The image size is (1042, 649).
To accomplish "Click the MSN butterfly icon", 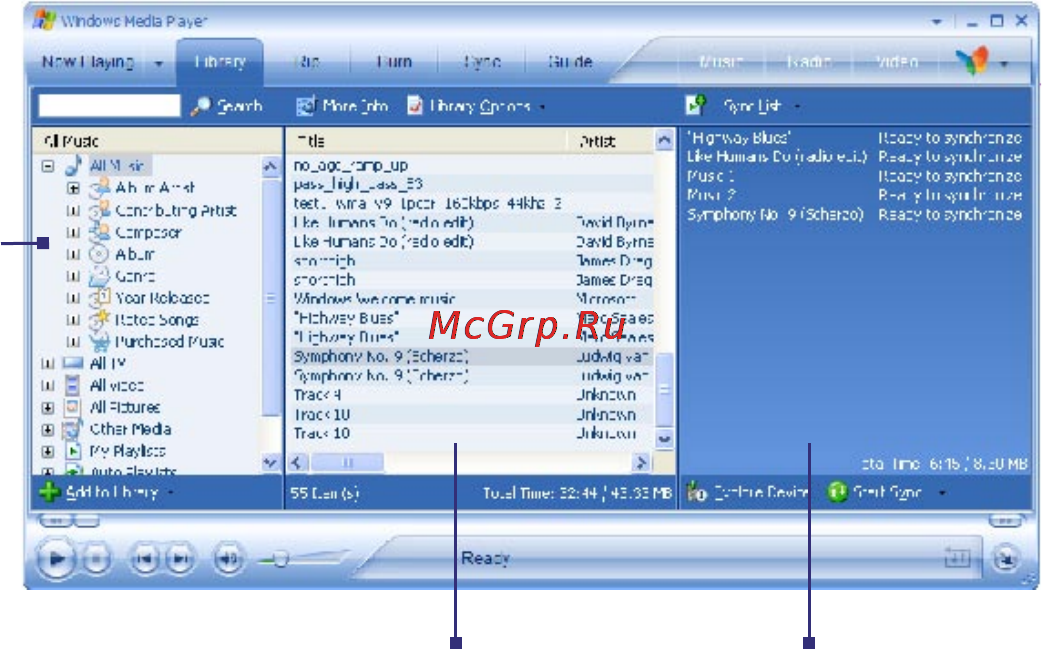I will pyautogui.click(x=972, y=62).
